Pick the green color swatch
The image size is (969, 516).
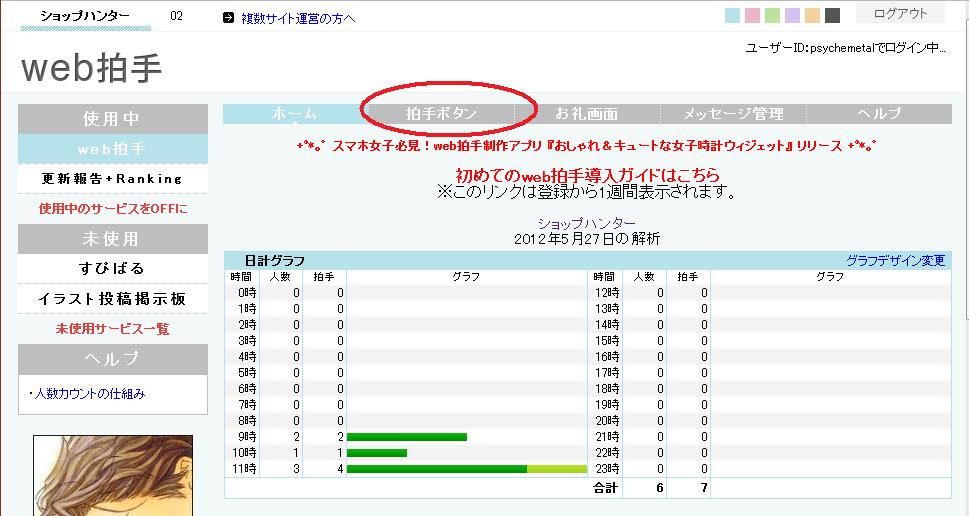[x=772, y=15]
